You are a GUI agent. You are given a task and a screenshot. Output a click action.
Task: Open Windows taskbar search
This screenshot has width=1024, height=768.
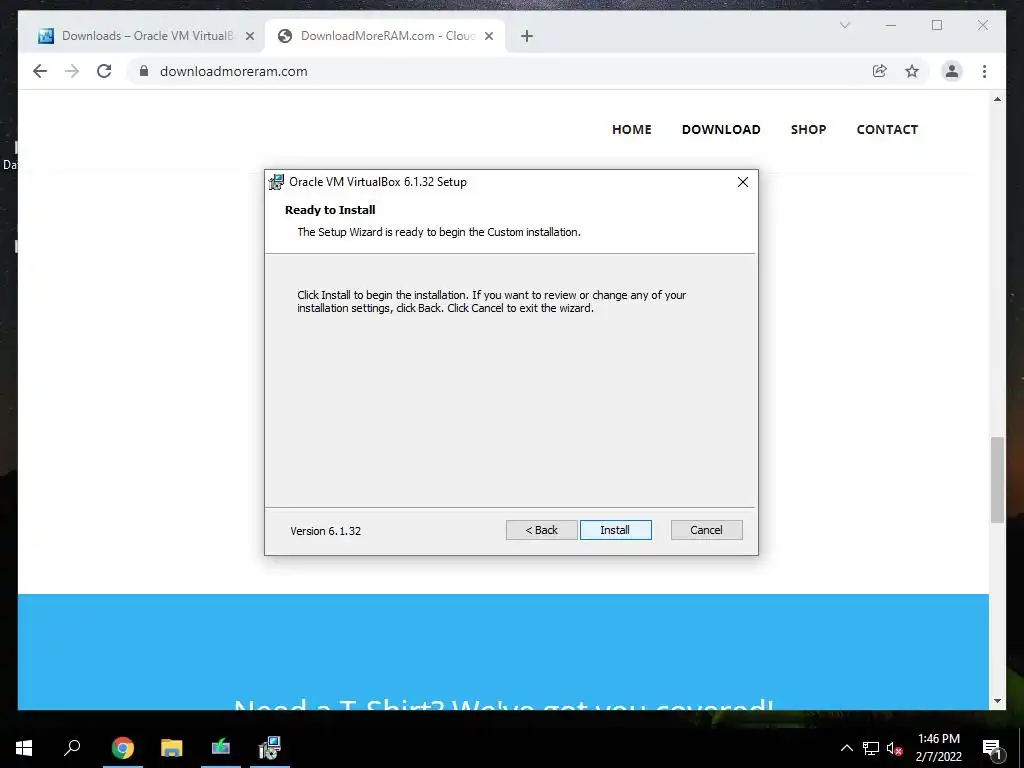(x=72, y=748)
